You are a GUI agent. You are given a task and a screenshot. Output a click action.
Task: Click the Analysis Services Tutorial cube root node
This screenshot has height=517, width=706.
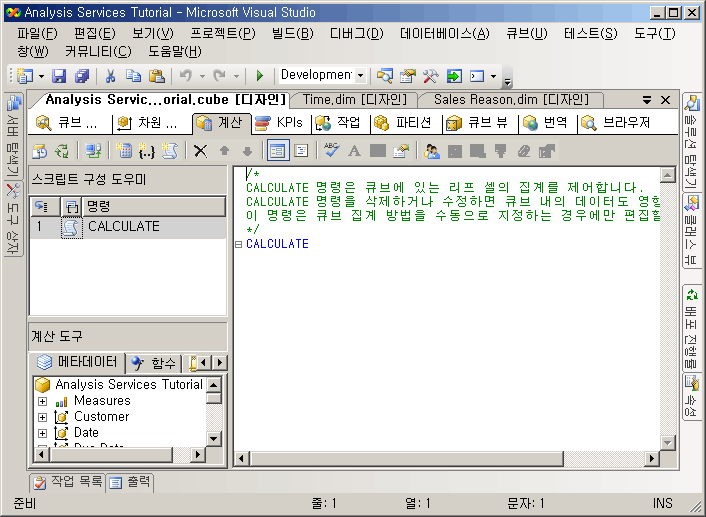pos(119,385)
